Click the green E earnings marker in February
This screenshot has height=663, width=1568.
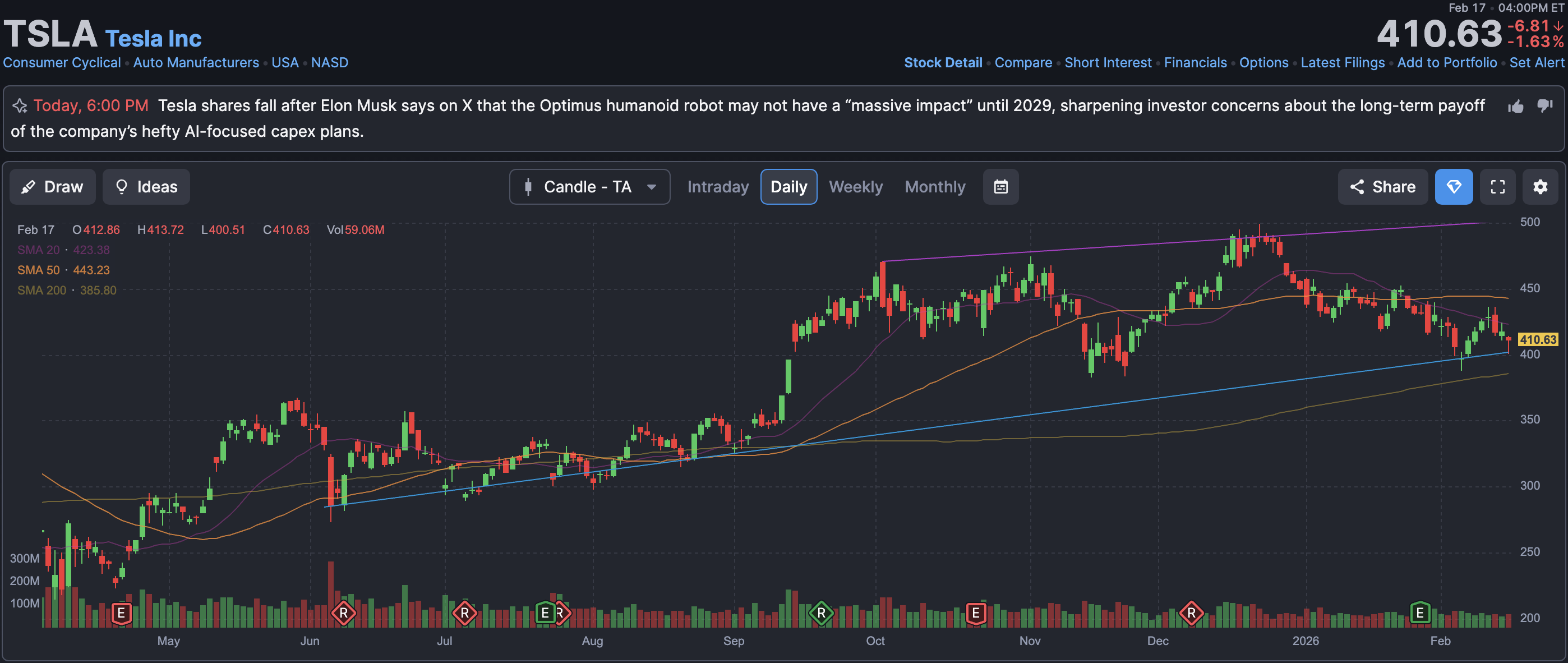click(x=1419, y=613)
